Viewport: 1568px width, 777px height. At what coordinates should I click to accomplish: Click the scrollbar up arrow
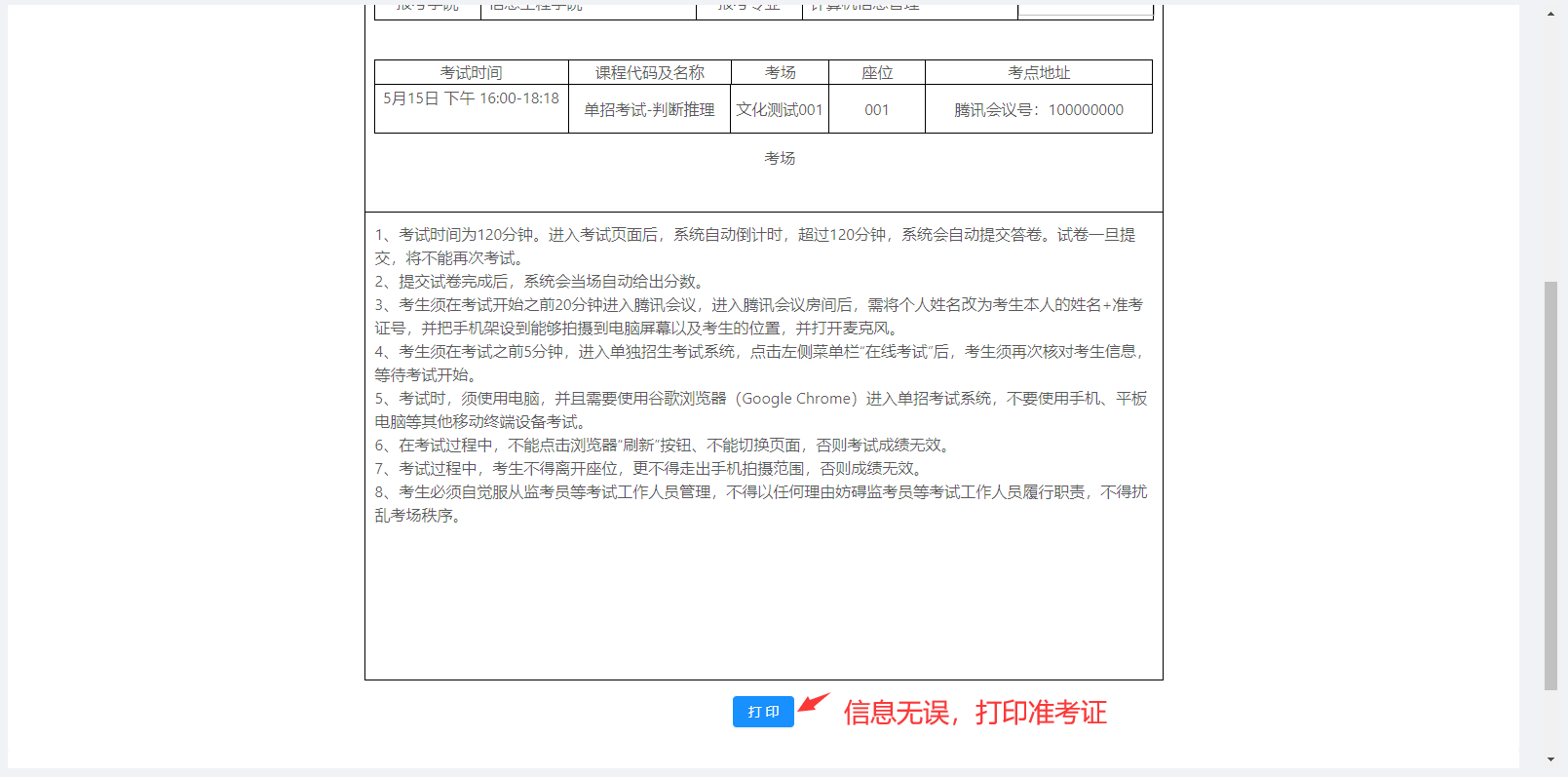pos(1550,15)
